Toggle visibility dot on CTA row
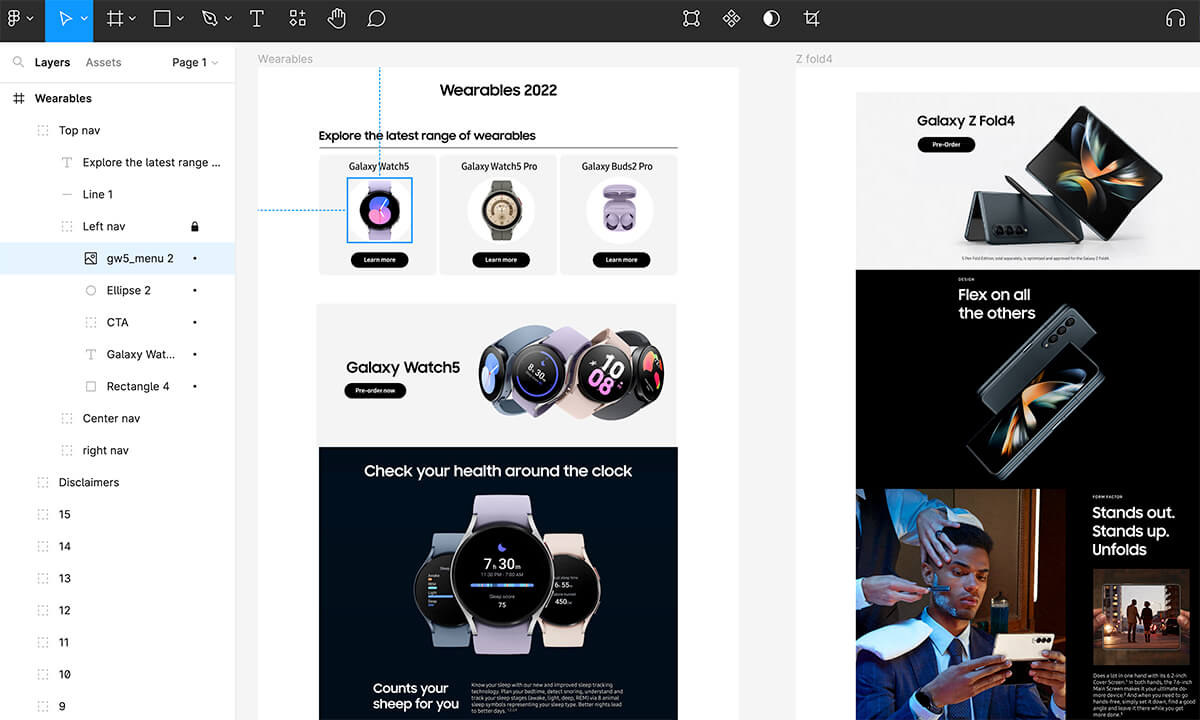The width and height of the screenshot is (1200, 720). click(195, 322)
